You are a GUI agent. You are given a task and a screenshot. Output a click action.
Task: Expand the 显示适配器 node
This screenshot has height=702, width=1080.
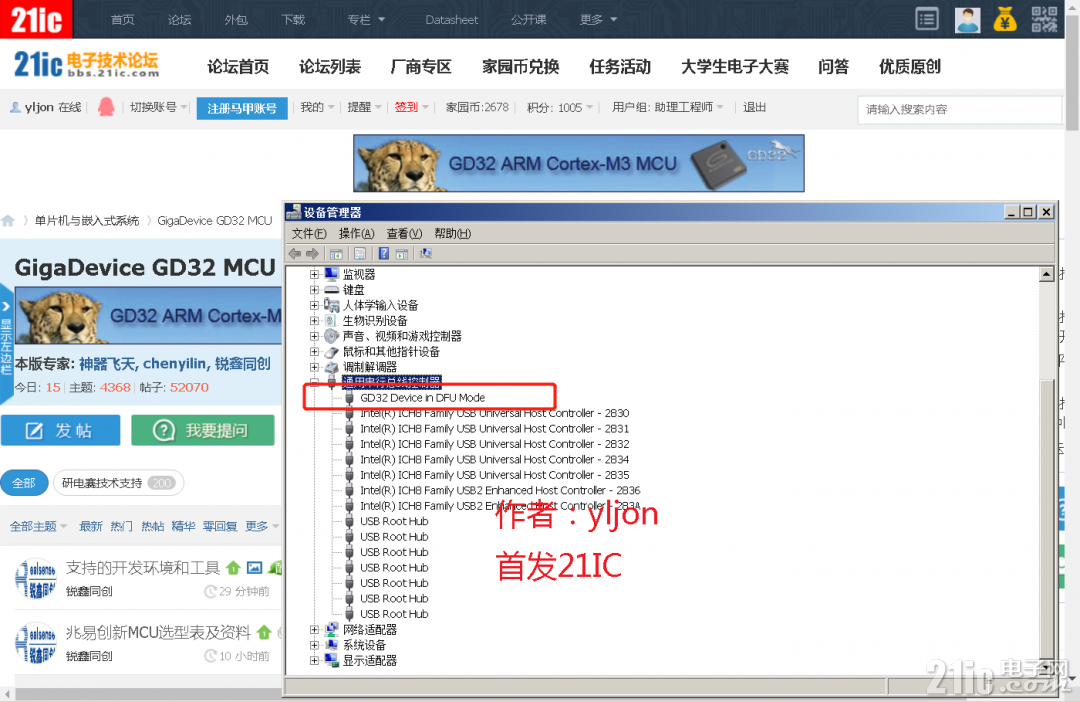point(314,661)
